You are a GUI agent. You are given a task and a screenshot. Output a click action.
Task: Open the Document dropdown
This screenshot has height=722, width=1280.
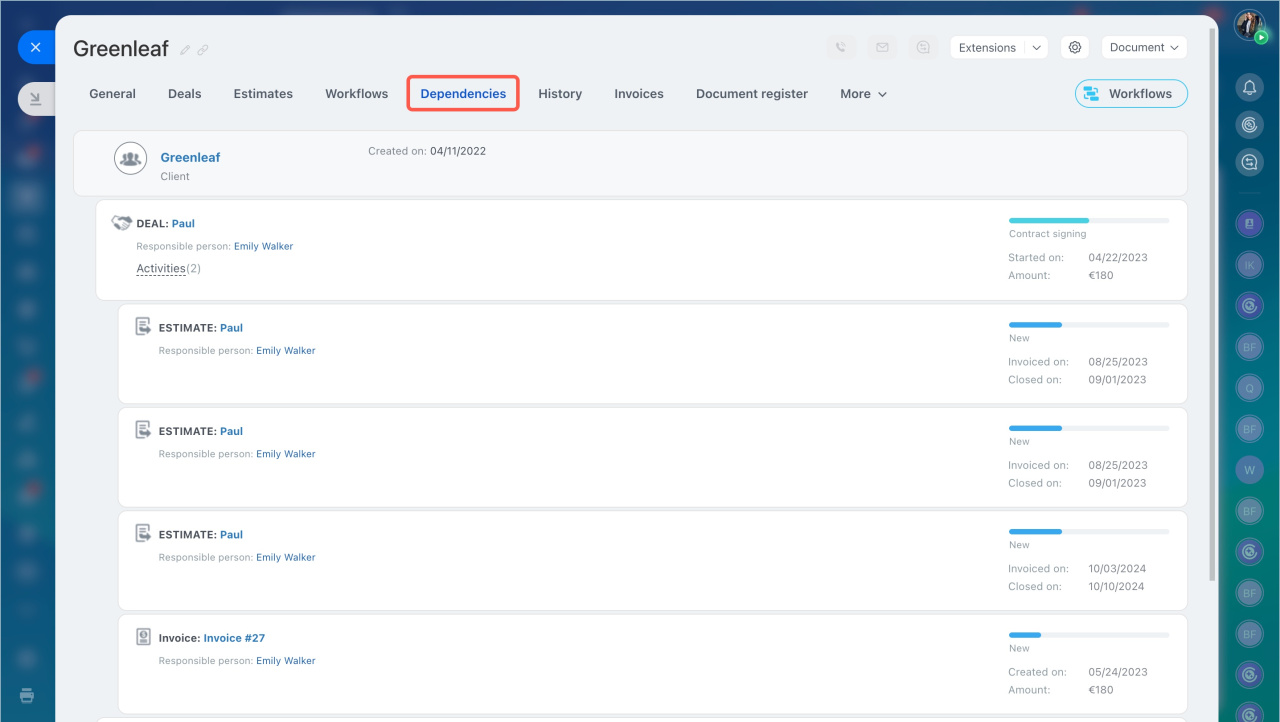point(1143,47)
